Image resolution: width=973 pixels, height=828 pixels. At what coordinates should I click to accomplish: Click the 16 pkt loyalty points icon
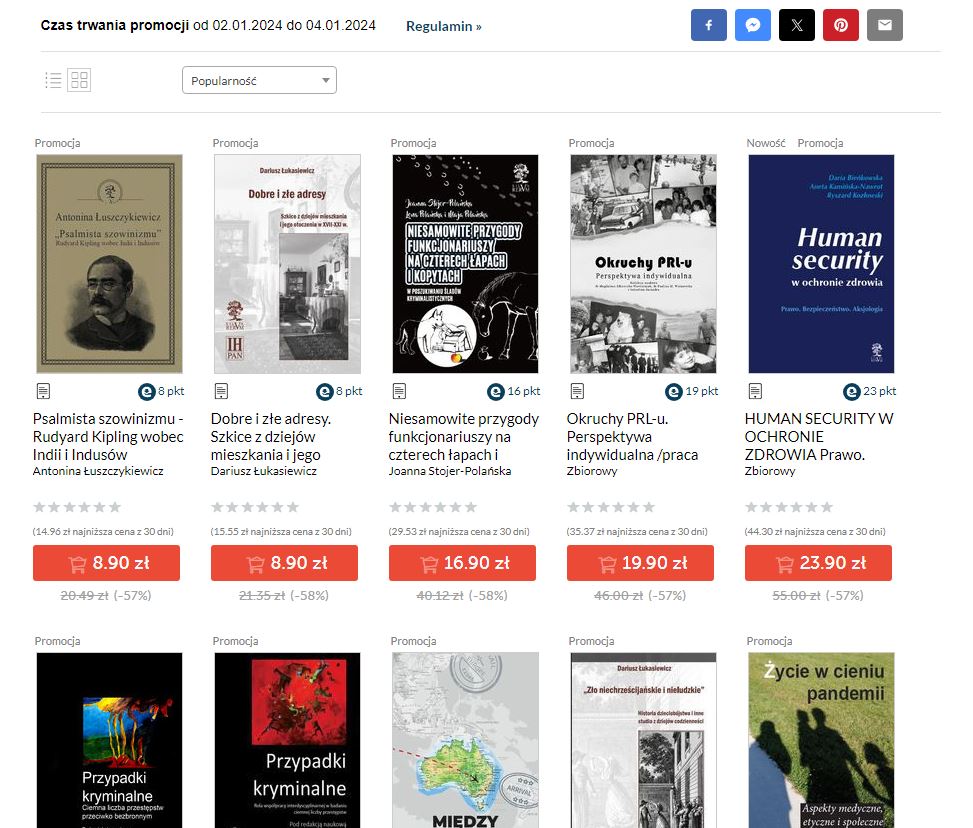496,392
